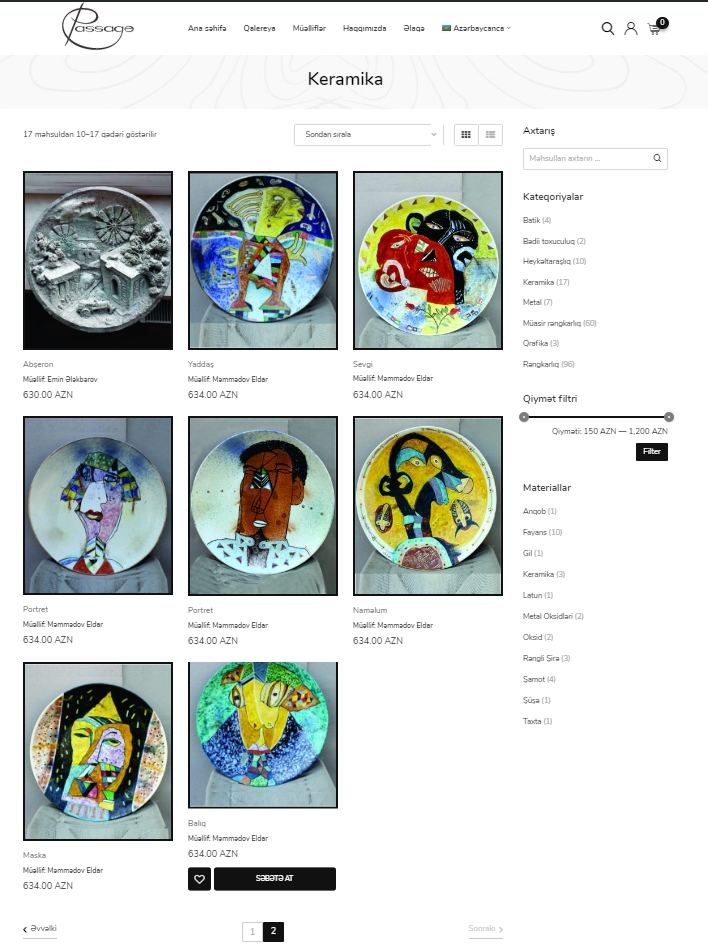Switch to list view layout

[491, 135]
